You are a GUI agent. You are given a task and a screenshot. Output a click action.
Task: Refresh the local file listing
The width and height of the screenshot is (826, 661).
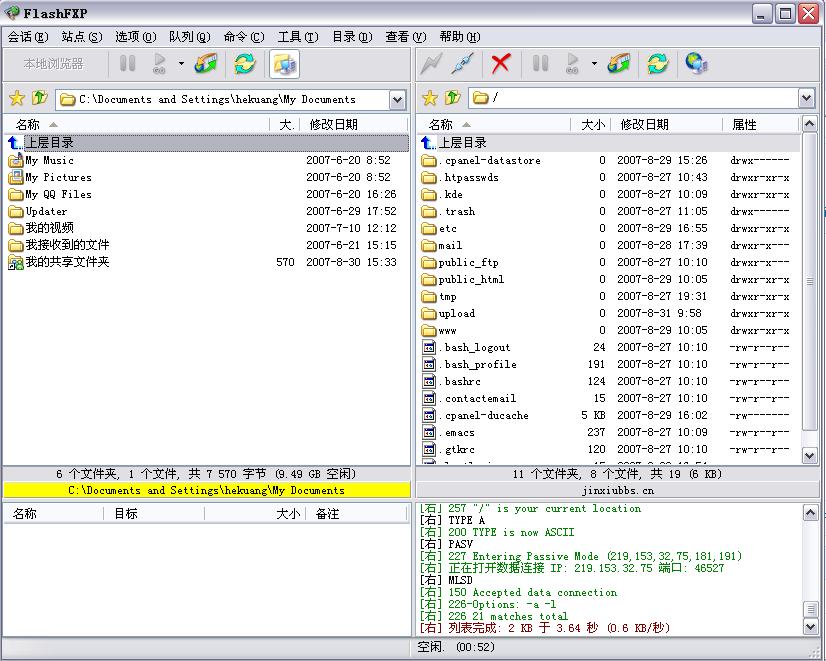point(245,64)
